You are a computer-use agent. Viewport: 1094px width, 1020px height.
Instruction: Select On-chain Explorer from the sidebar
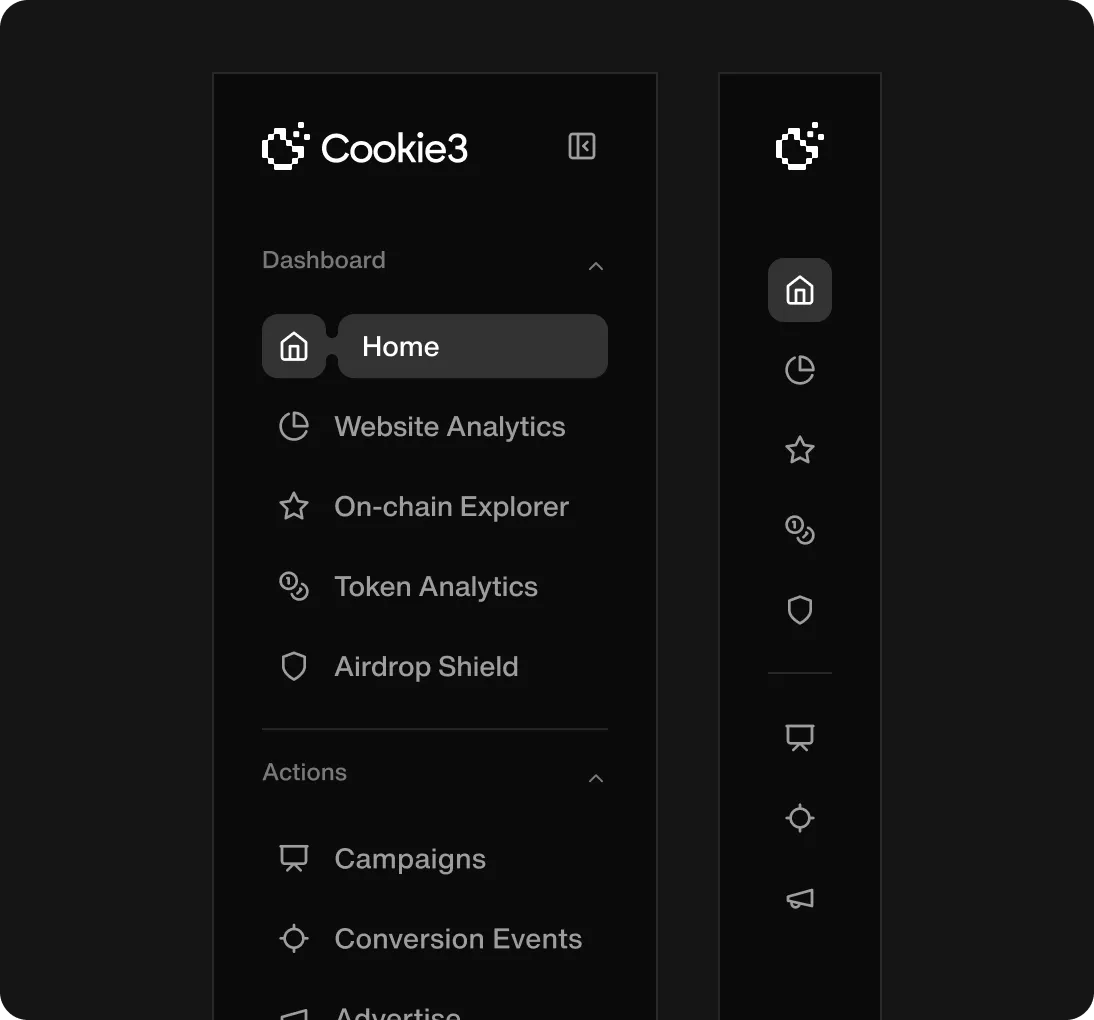tap(451, 506)
